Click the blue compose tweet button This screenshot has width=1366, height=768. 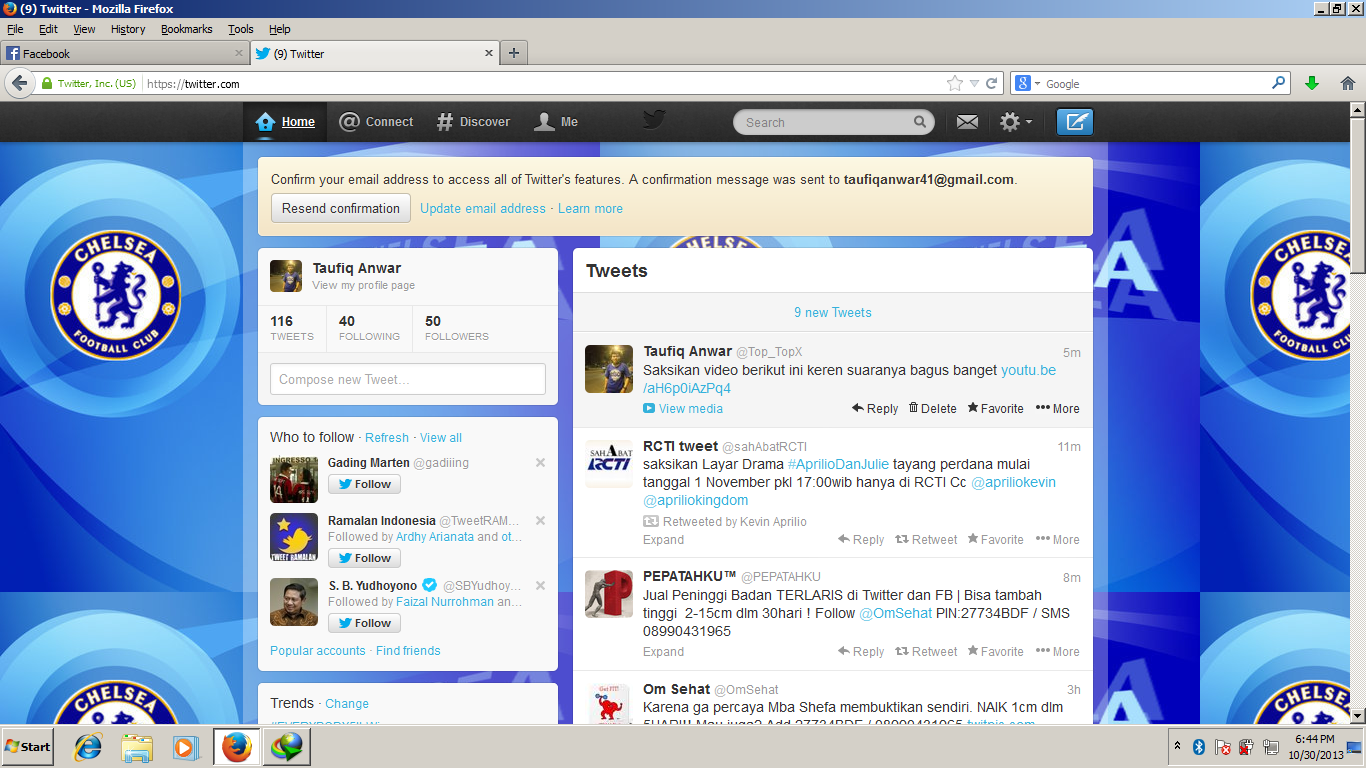click(x=1075, y=122)
